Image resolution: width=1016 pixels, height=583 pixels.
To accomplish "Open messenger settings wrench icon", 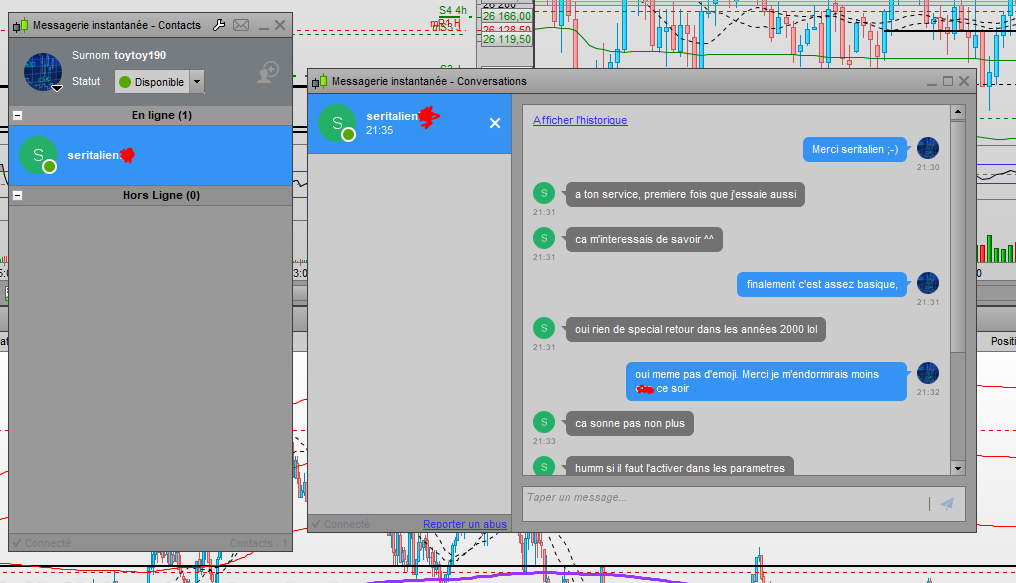I will [219, 25].
